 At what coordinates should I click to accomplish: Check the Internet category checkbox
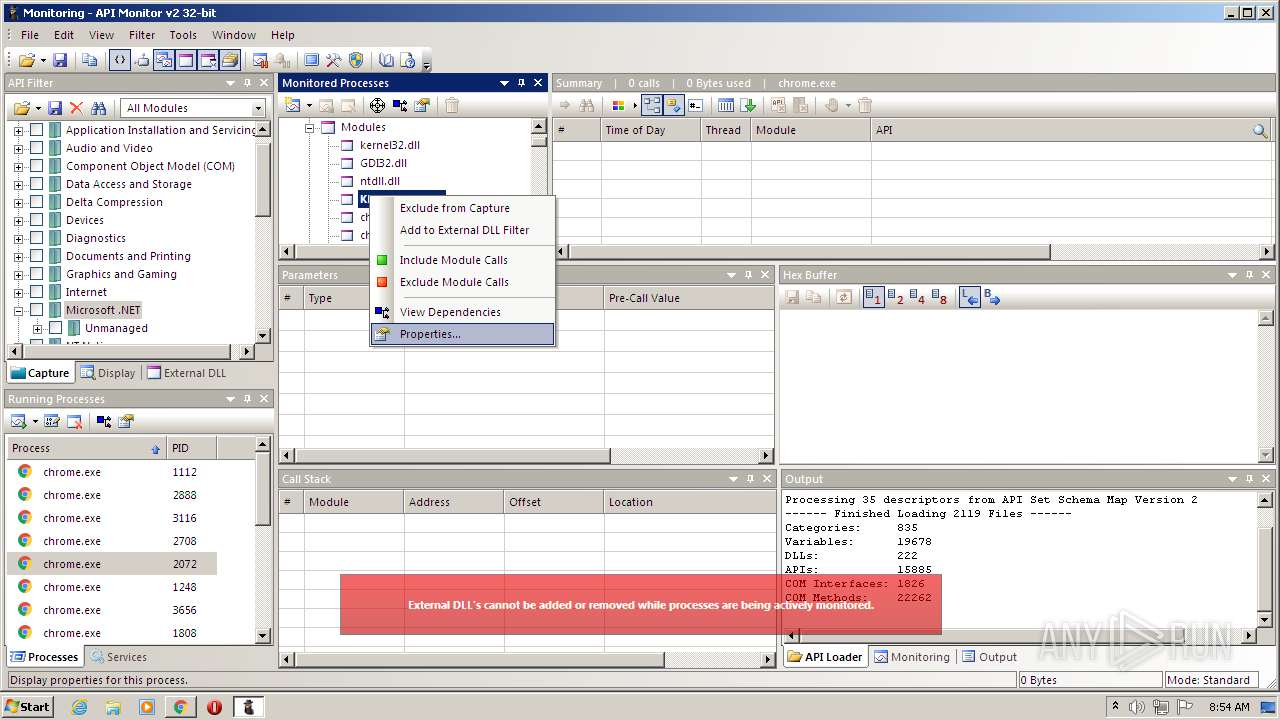pos(36,292)
